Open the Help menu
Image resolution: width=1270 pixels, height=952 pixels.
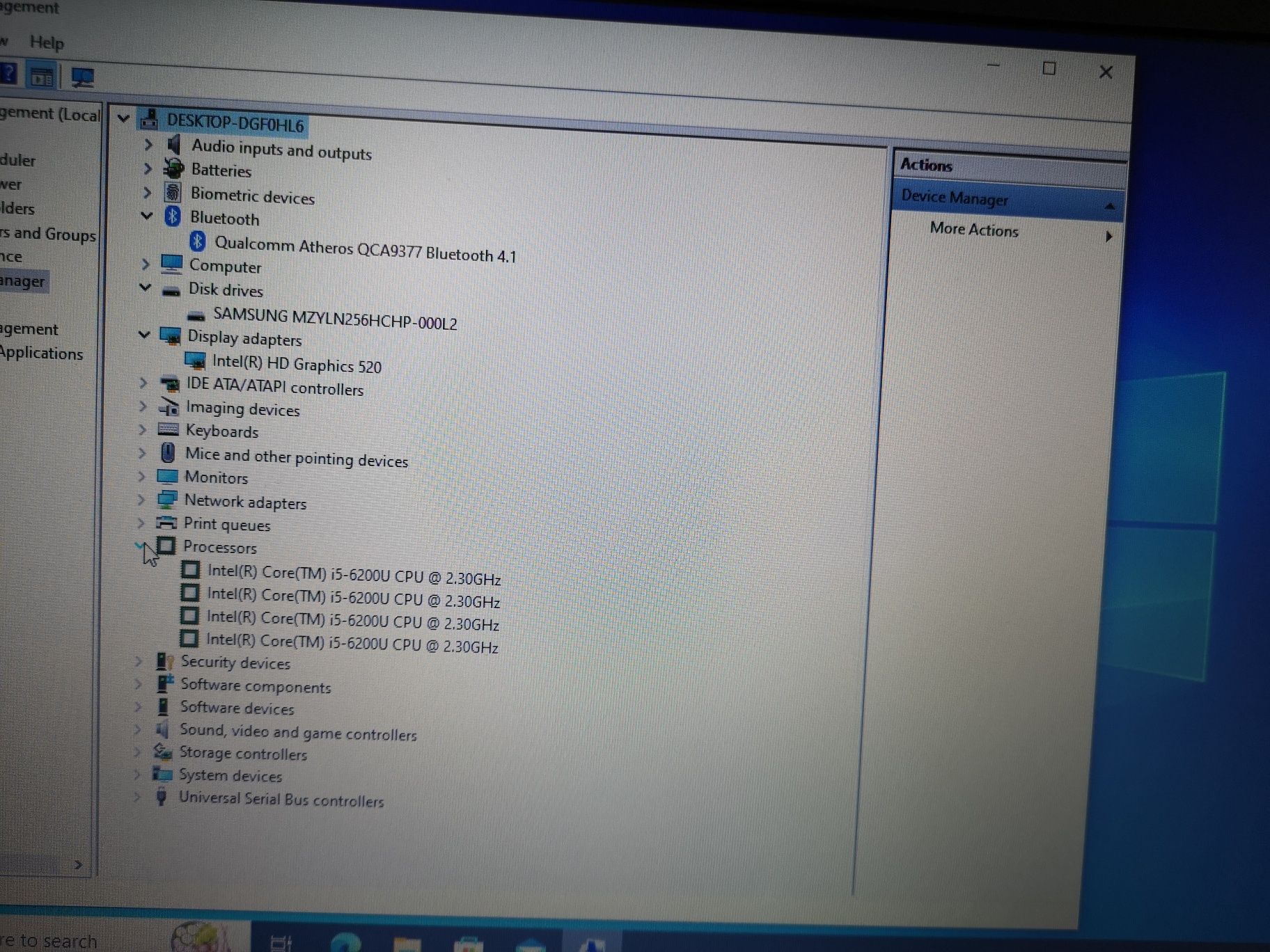[47, 42]
